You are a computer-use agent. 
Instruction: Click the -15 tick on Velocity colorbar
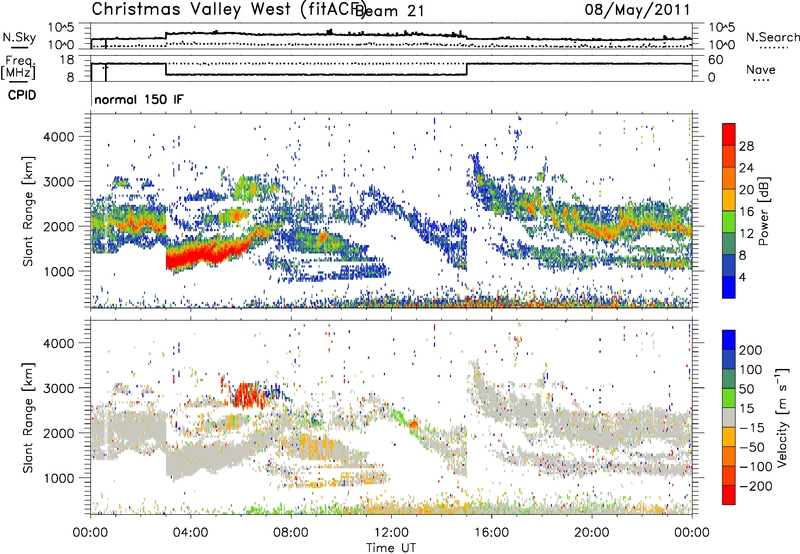click(x=751, y=427)
